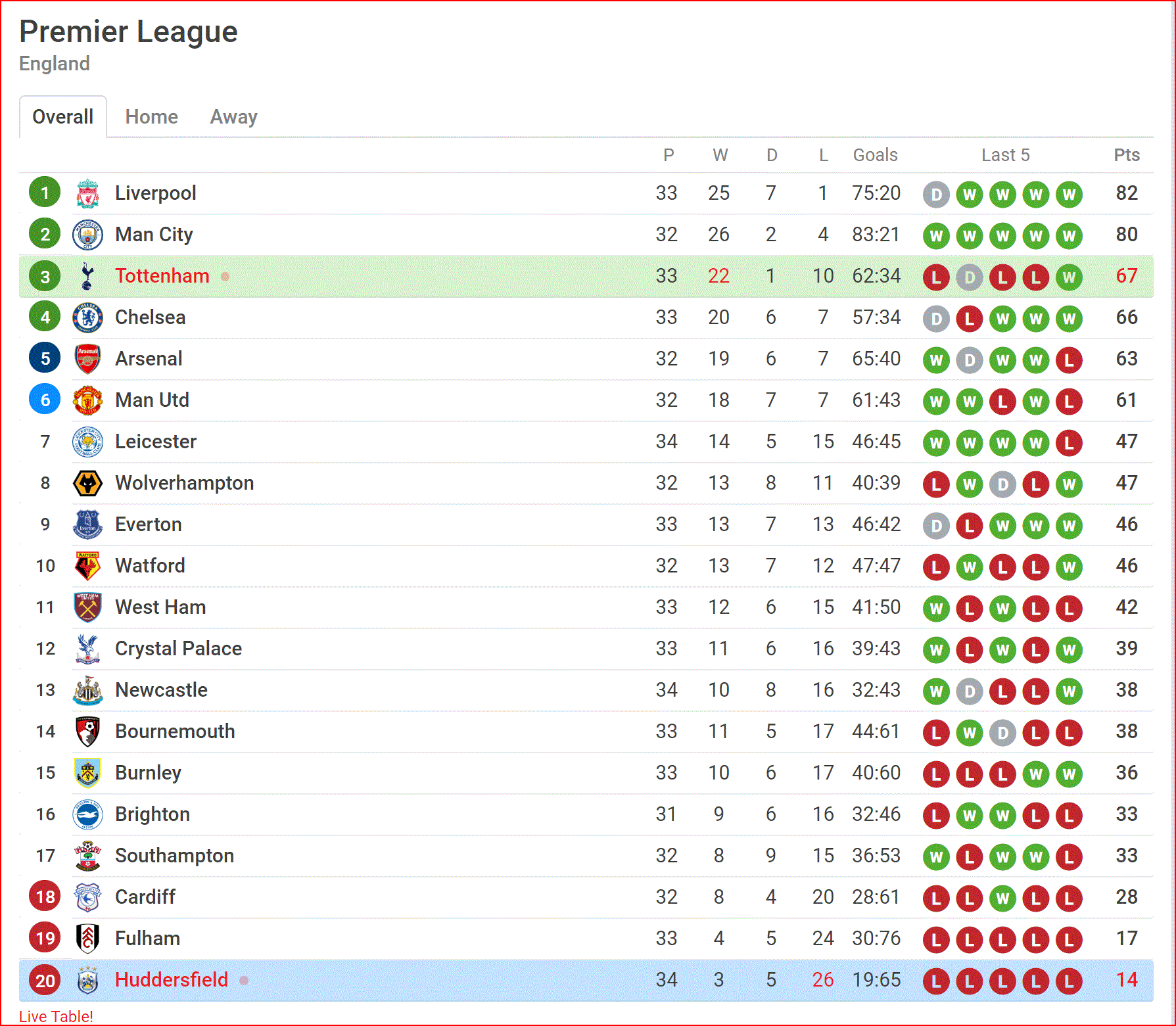1176x1026 pixels.
Task: Click the Pts column header
Action: 1127,155
